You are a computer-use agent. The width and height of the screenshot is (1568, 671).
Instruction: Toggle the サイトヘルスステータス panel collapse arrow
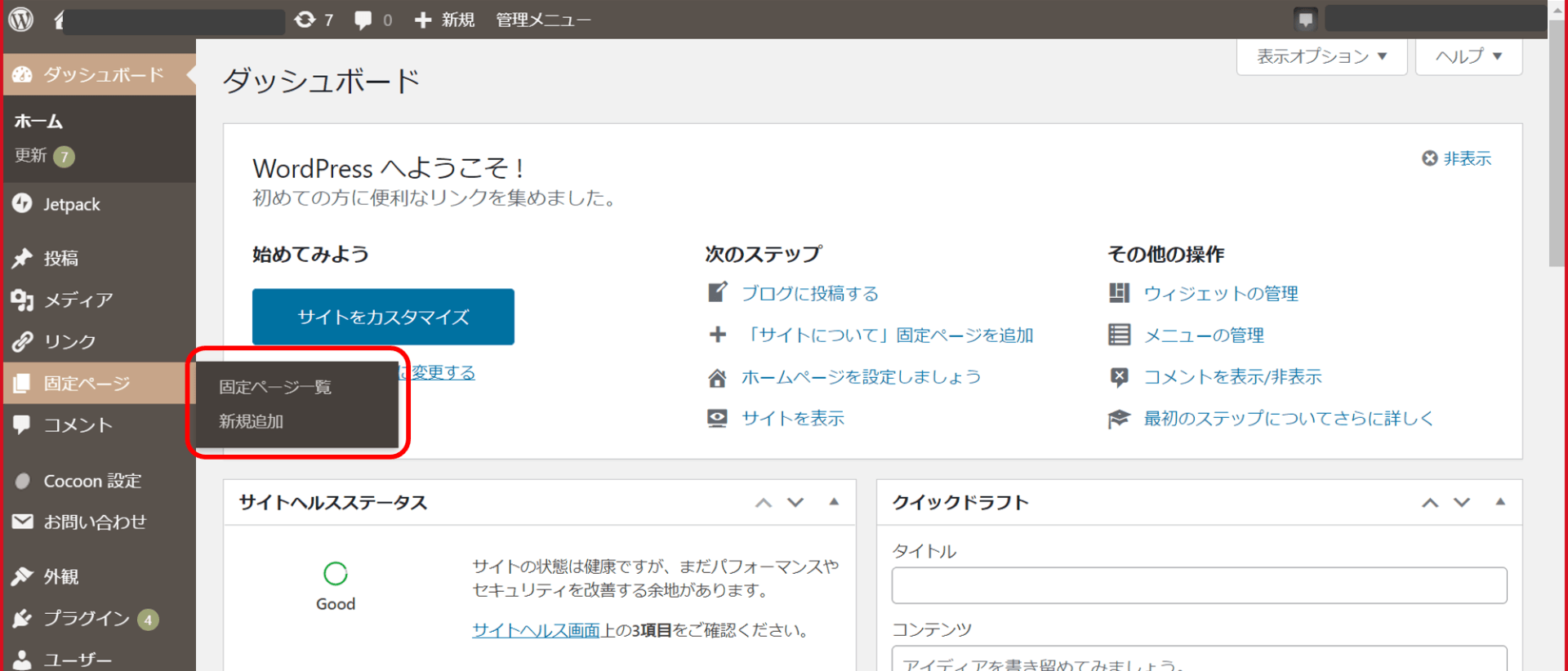pyautogui.click(x=834, y=502)
